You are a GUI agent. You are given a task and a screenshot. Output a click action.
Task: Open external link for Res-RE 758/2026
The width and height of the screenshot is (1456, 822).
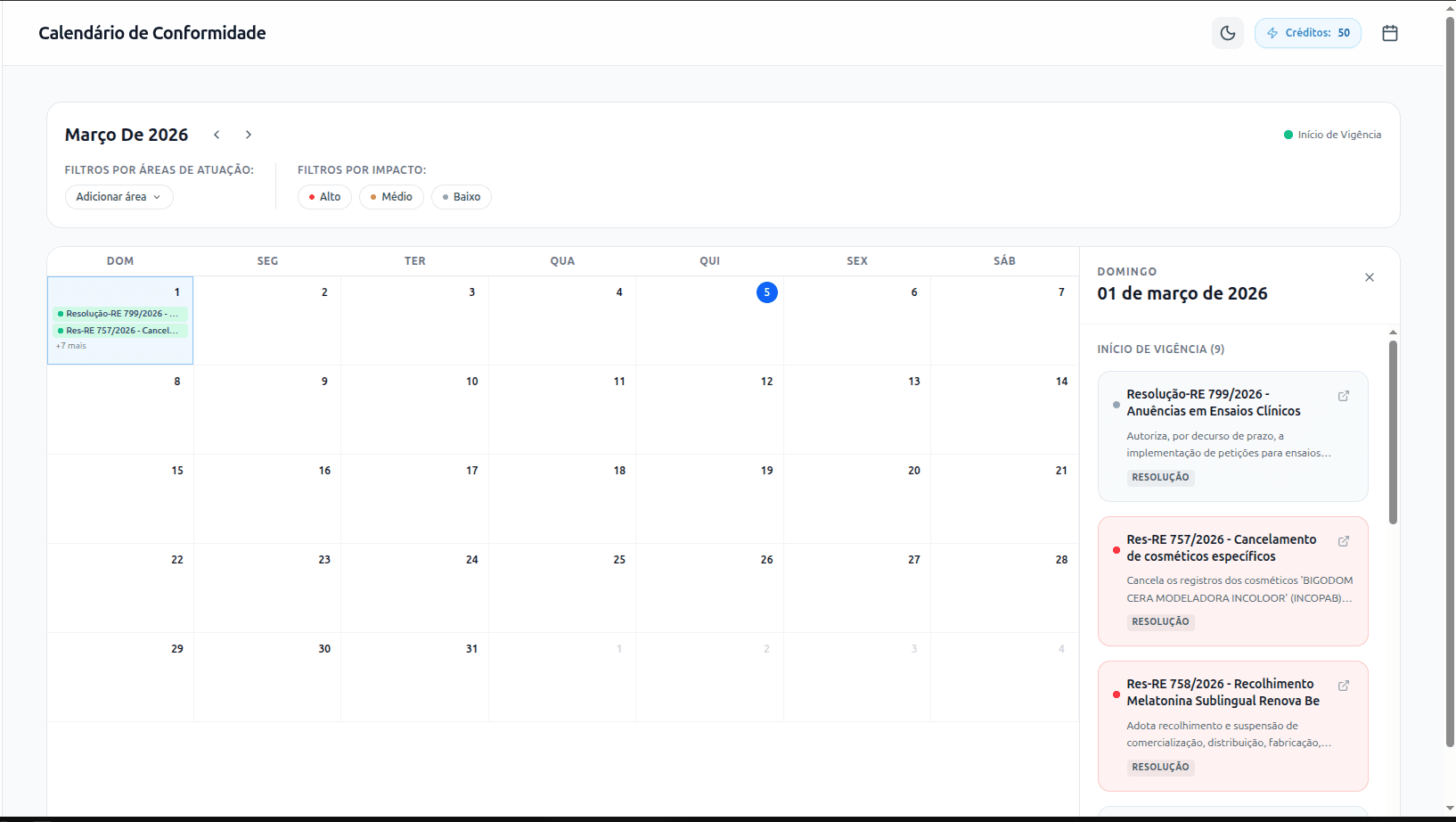point(1343,686)
